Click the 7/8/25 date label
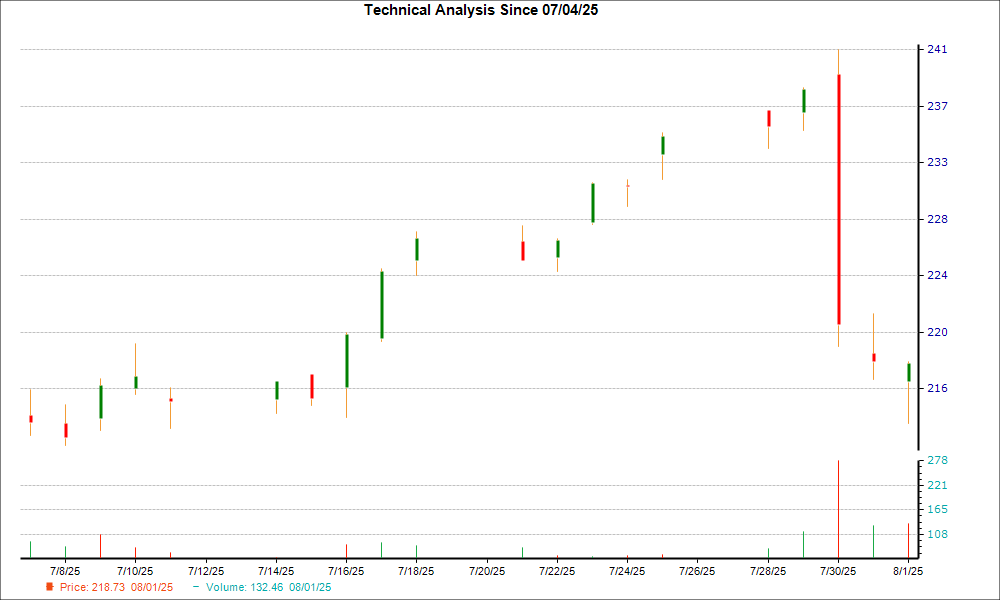 tap(65, 571)
